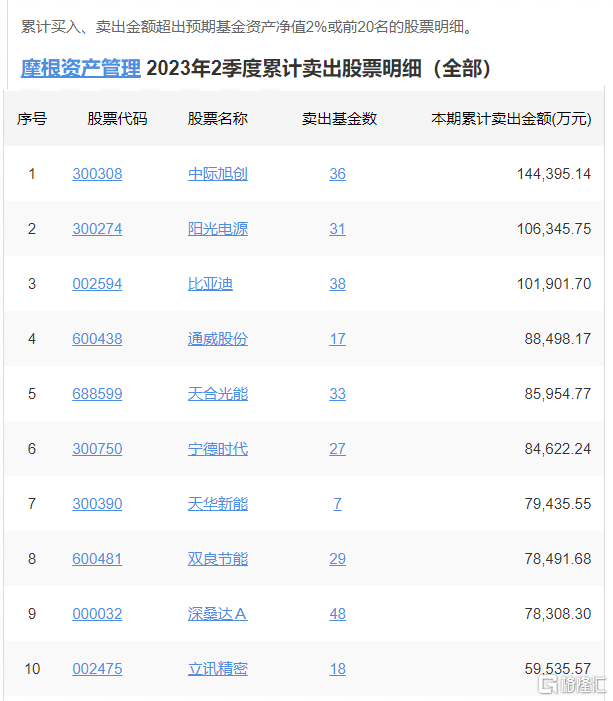Open the 摩根资产管理 link in the title

click(x=81, y=68)
